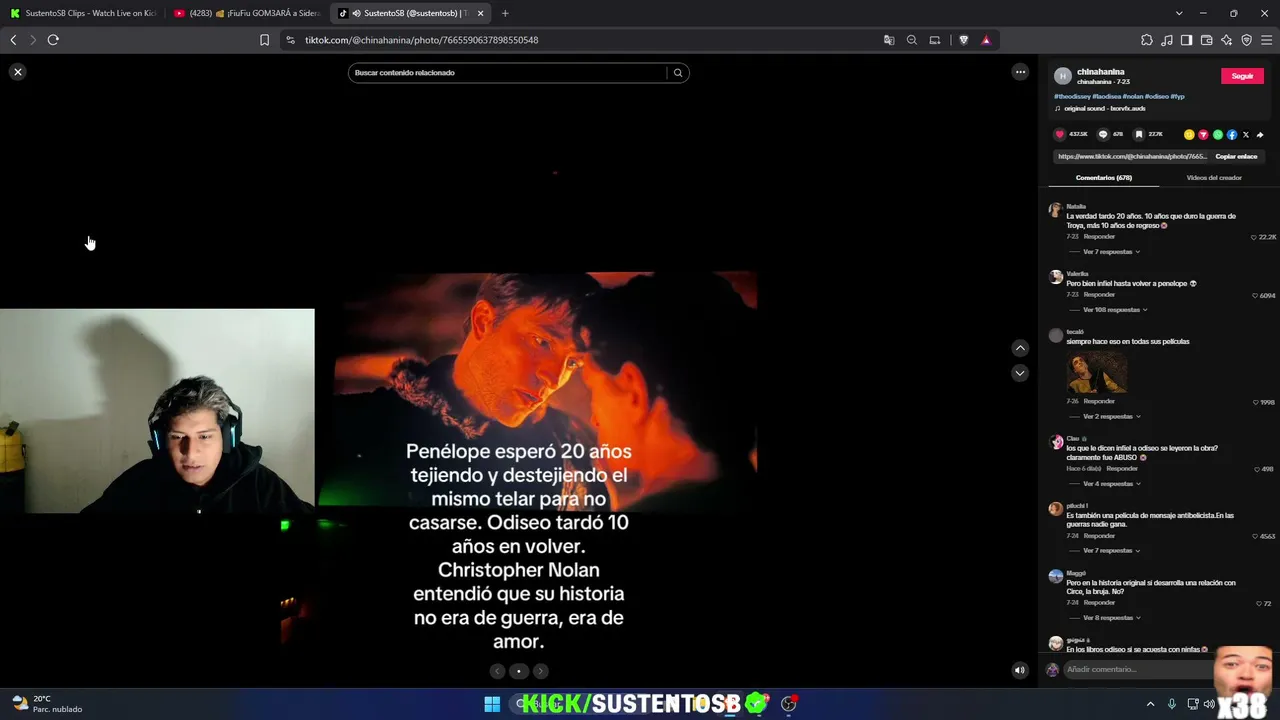Switch to 'Videos del creador' tab

pos(1214,178)
